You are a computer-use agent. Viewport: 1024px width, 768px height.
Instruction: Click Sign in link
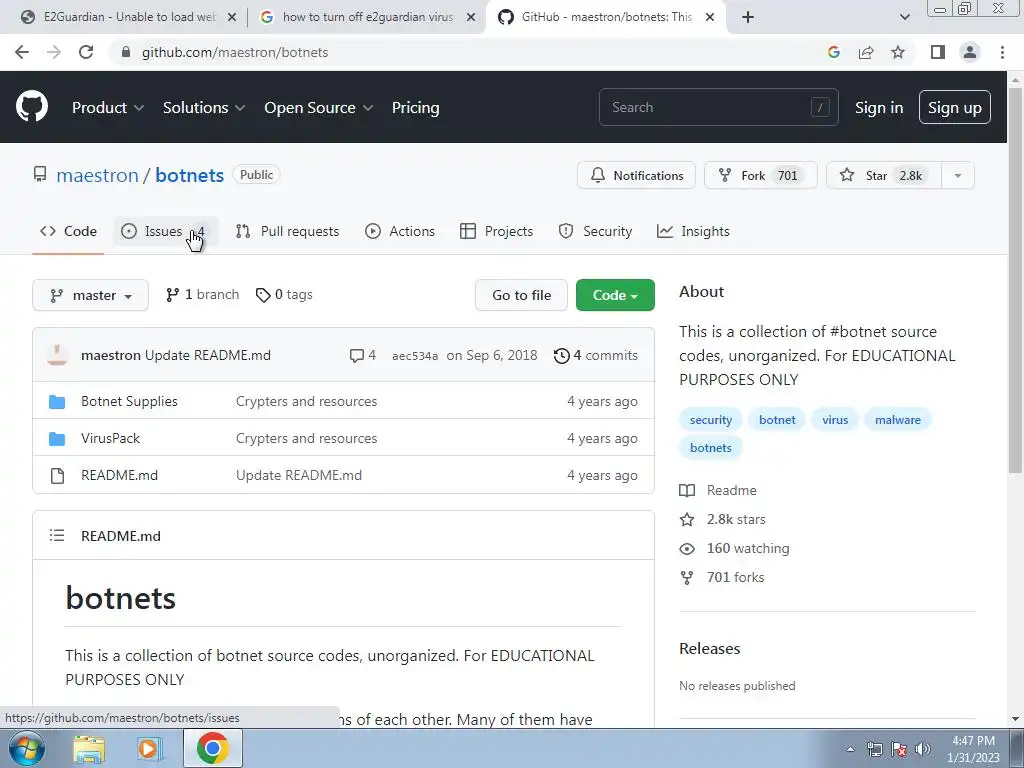tap(879, 108)
